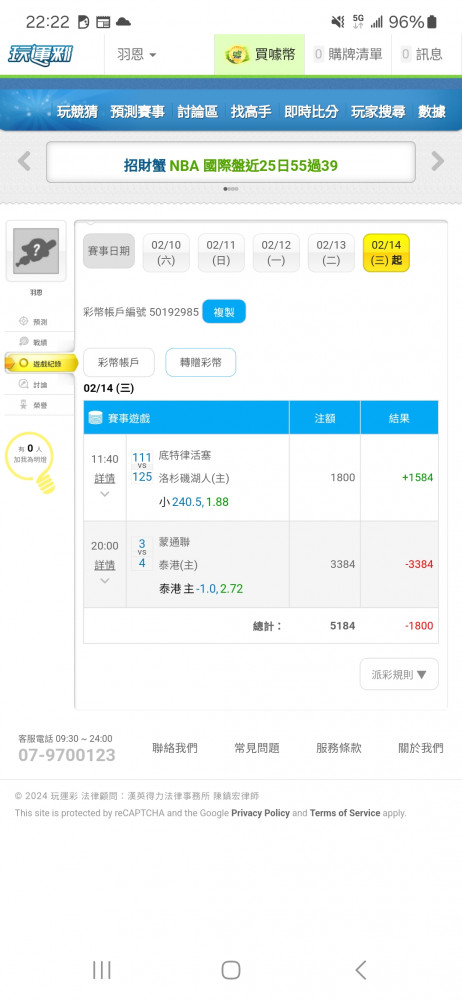This screenshot has height=1000, width=462.
Task: Click customer service number 07-9700123
Action: [x=67, y=756]
